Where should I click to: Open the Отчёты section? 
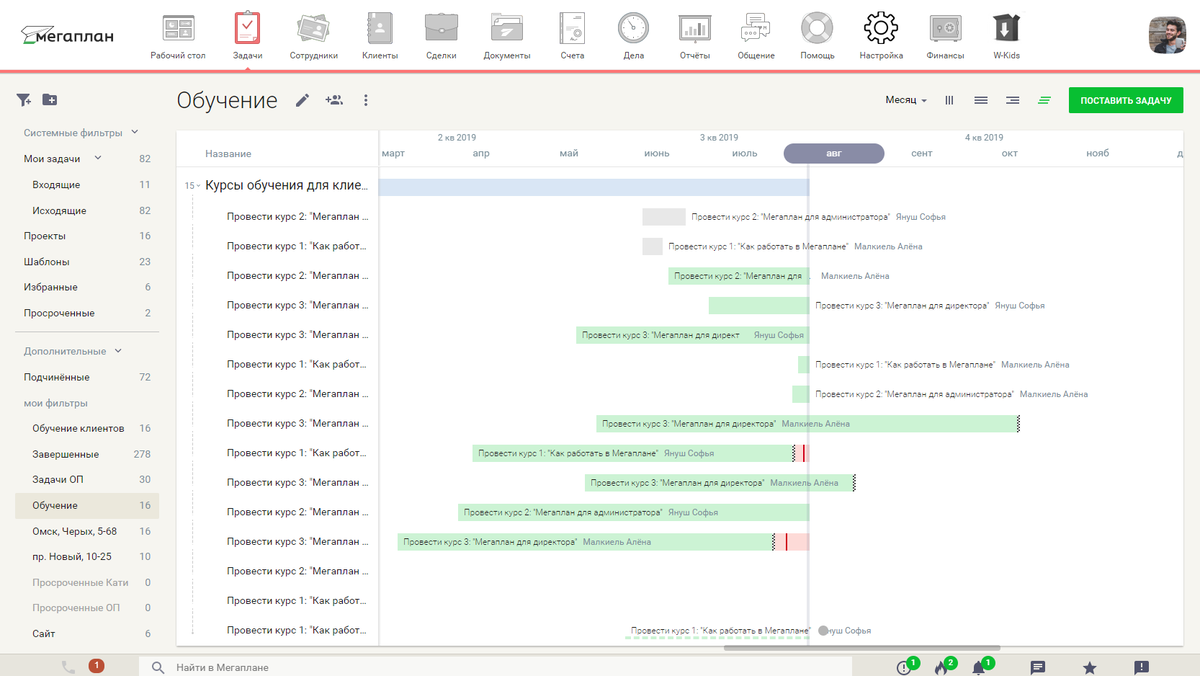click(x=694, y=37)
